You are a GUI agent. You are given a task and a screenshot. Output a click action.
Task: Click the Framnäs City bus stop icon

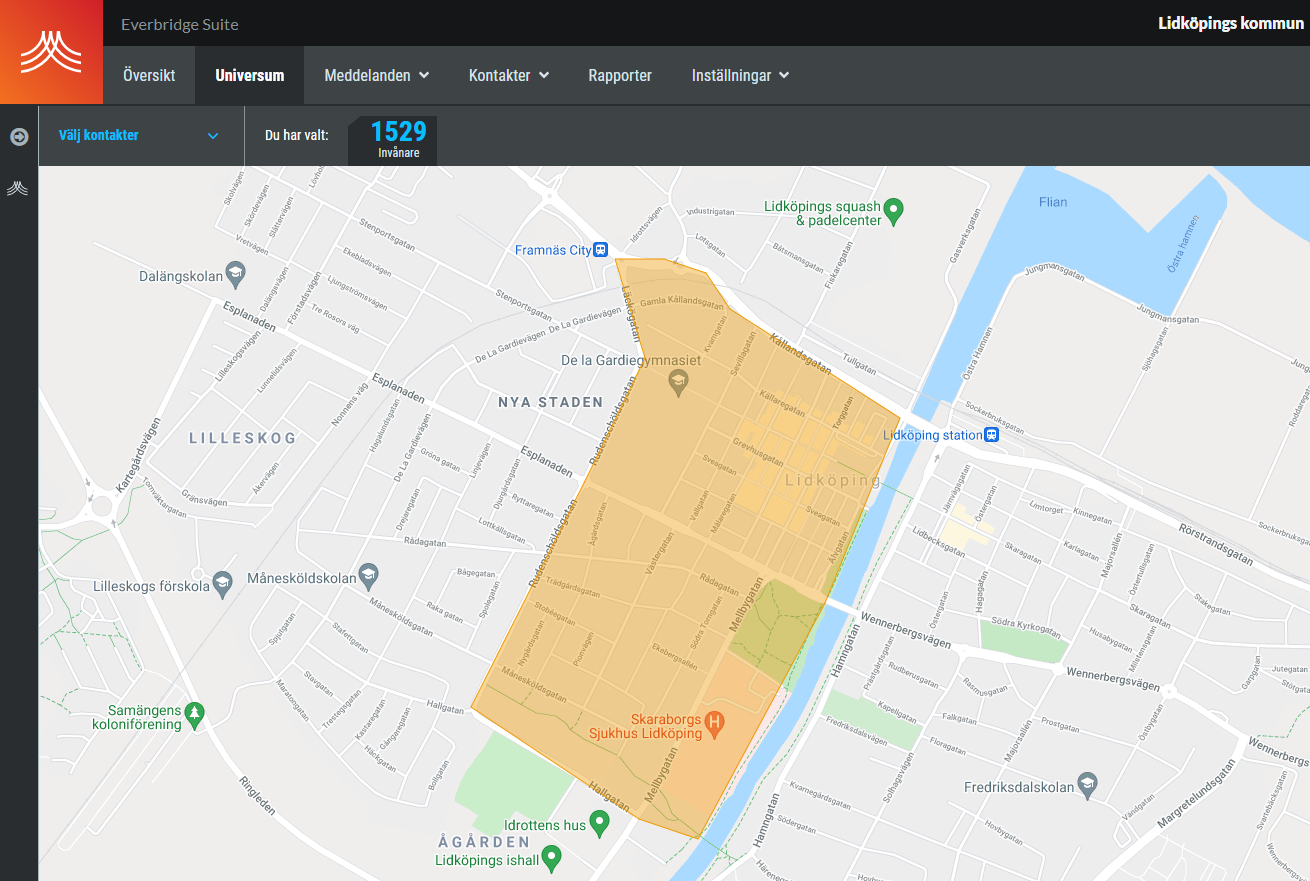[600, 250]
